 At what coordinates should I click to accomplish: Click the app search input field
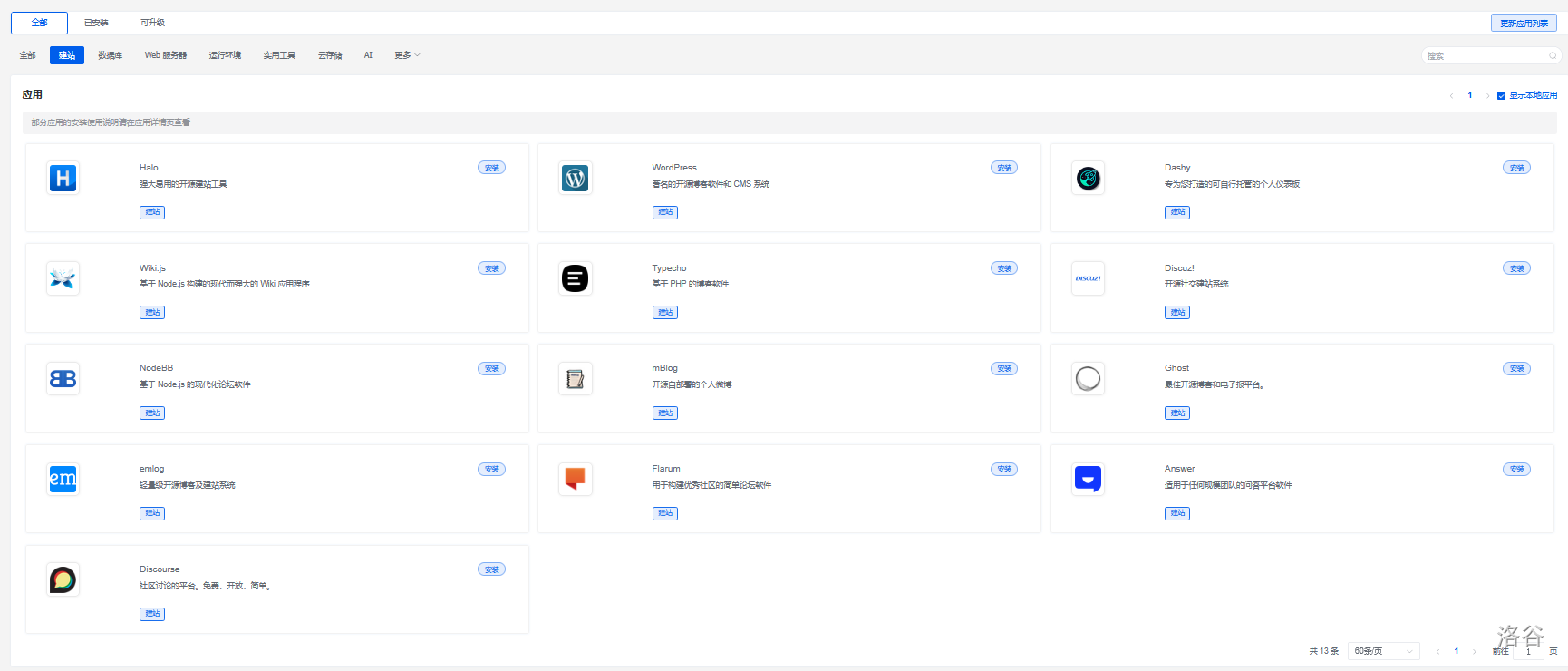pyautogui.click(x=1486, y=55)
